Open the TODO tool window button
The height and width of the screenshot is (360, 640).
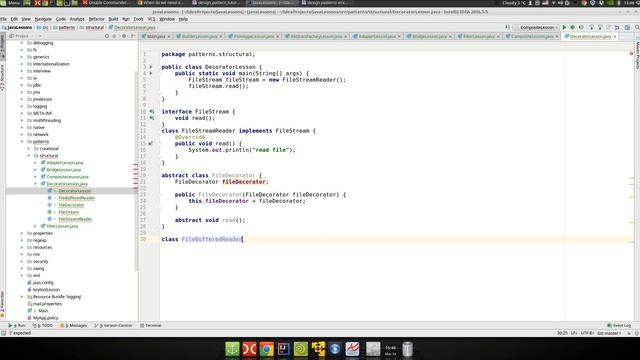click(x=42, y=325)
